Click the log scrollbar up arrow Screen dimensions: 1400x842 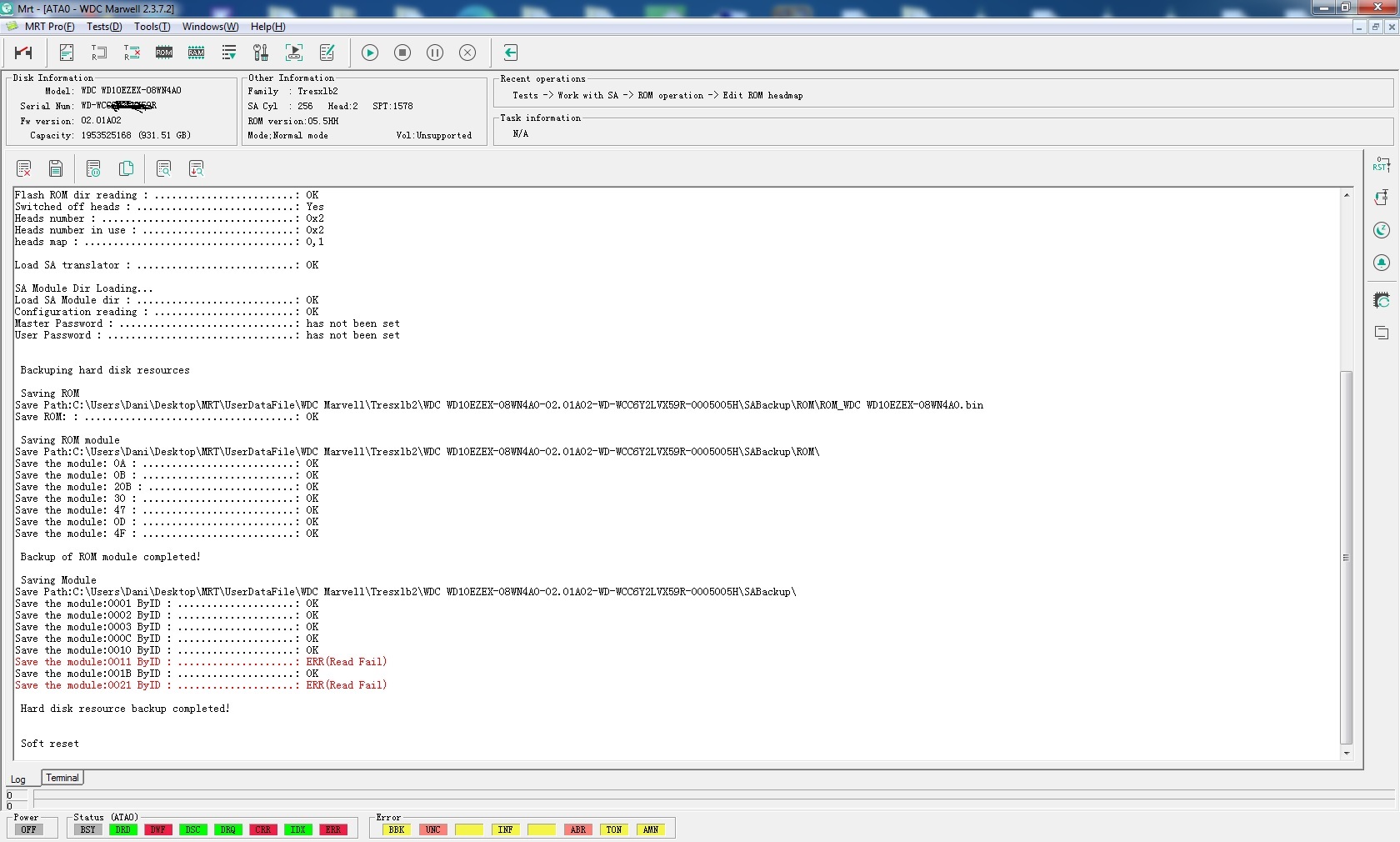pyautogui.click(x=1347, y=195)
